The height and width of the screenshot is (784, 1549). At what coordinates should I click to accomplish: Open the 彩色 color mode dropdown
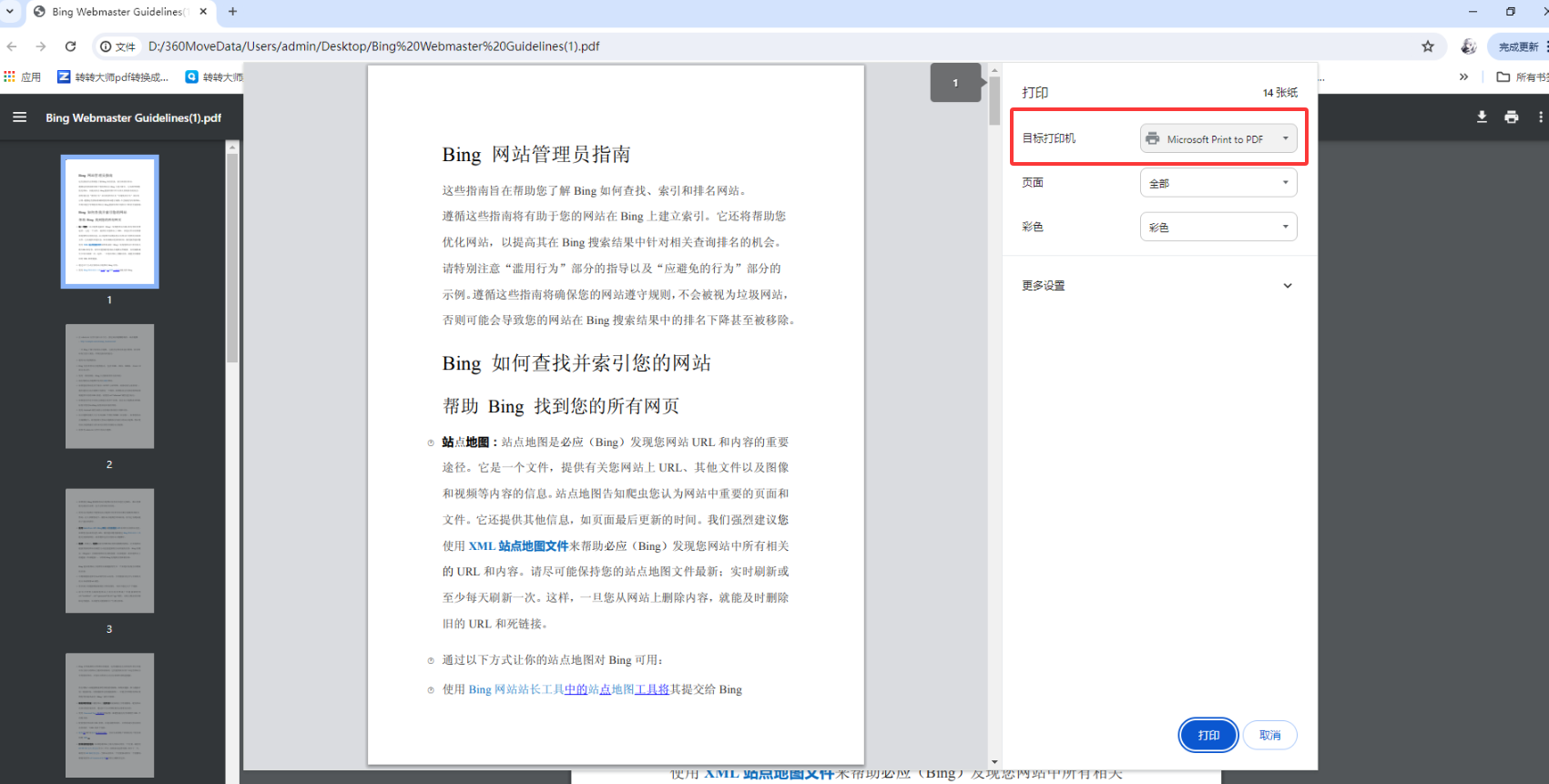(1218, 227)
